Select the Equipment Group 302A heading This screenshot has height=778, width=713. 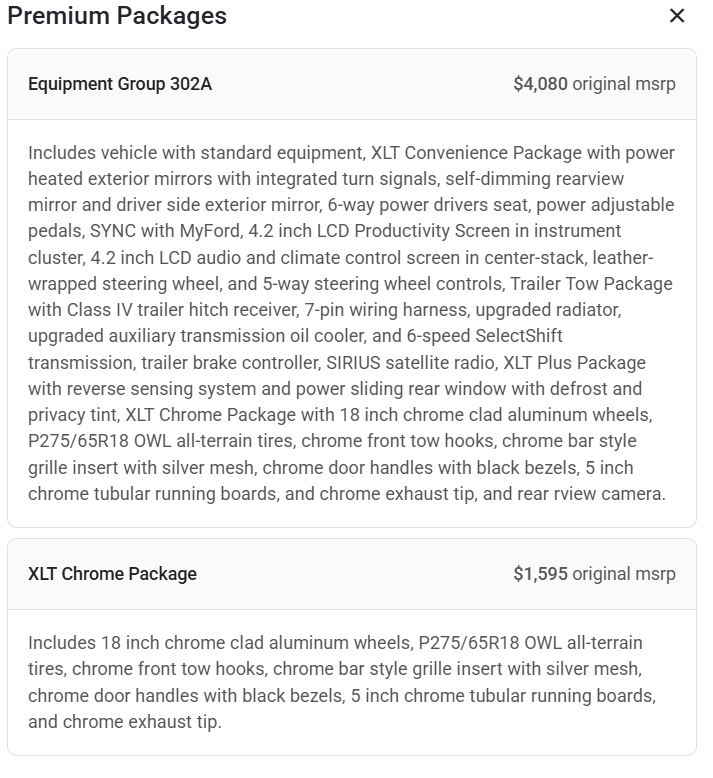coord(120,84)
